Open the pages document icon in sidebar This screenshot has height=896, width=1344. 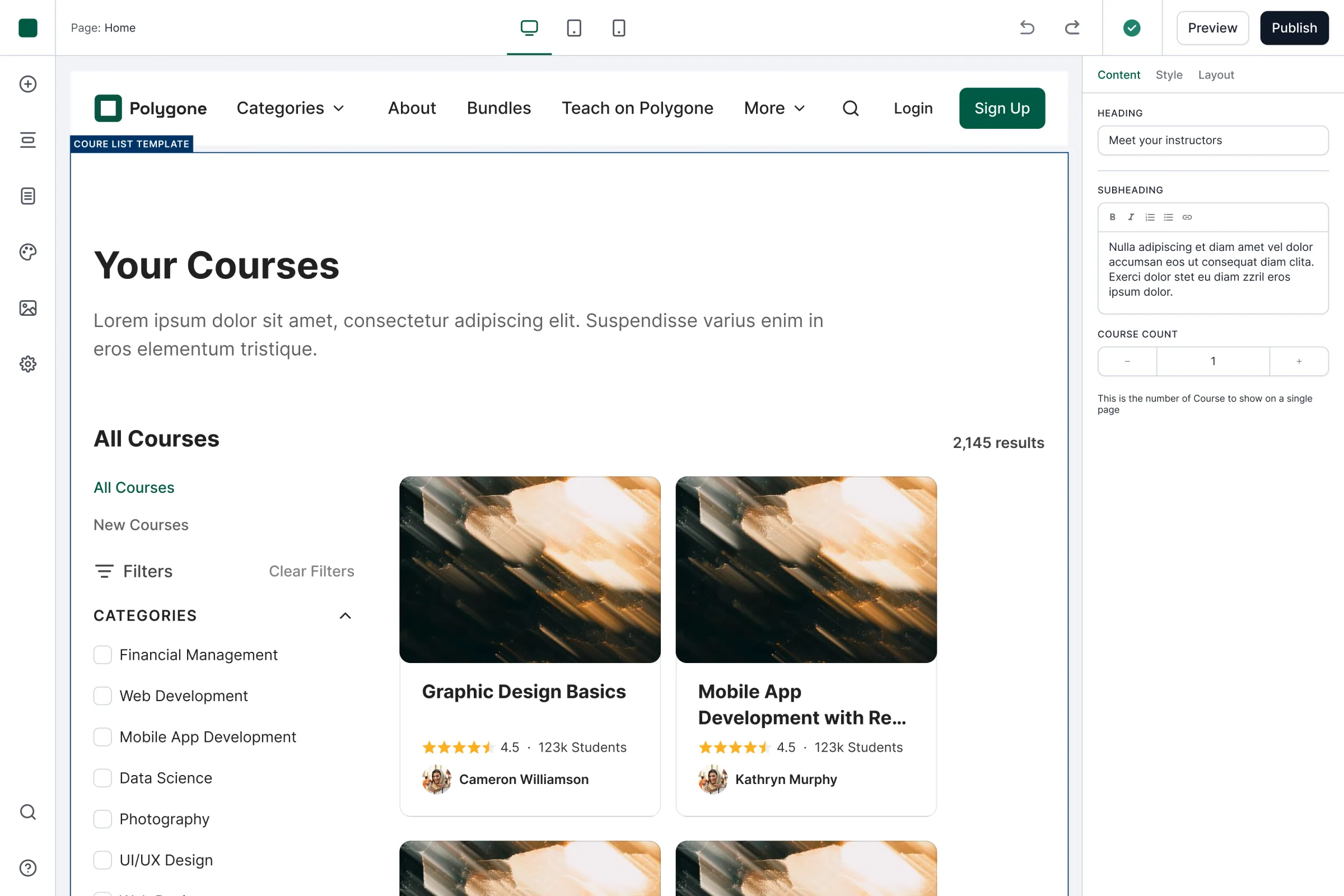click(27, 196)
